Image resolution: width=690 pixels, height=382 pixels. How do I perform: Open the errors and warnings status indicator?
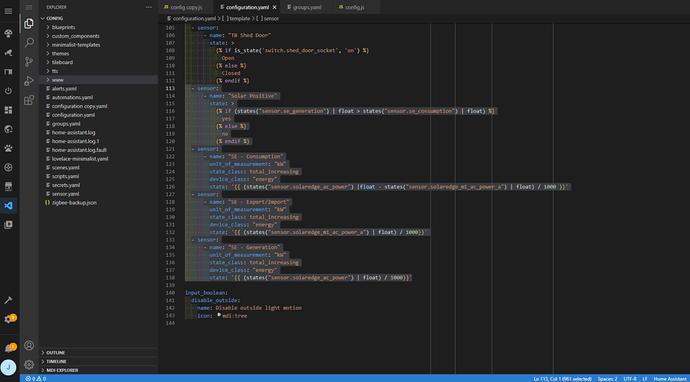36,378
